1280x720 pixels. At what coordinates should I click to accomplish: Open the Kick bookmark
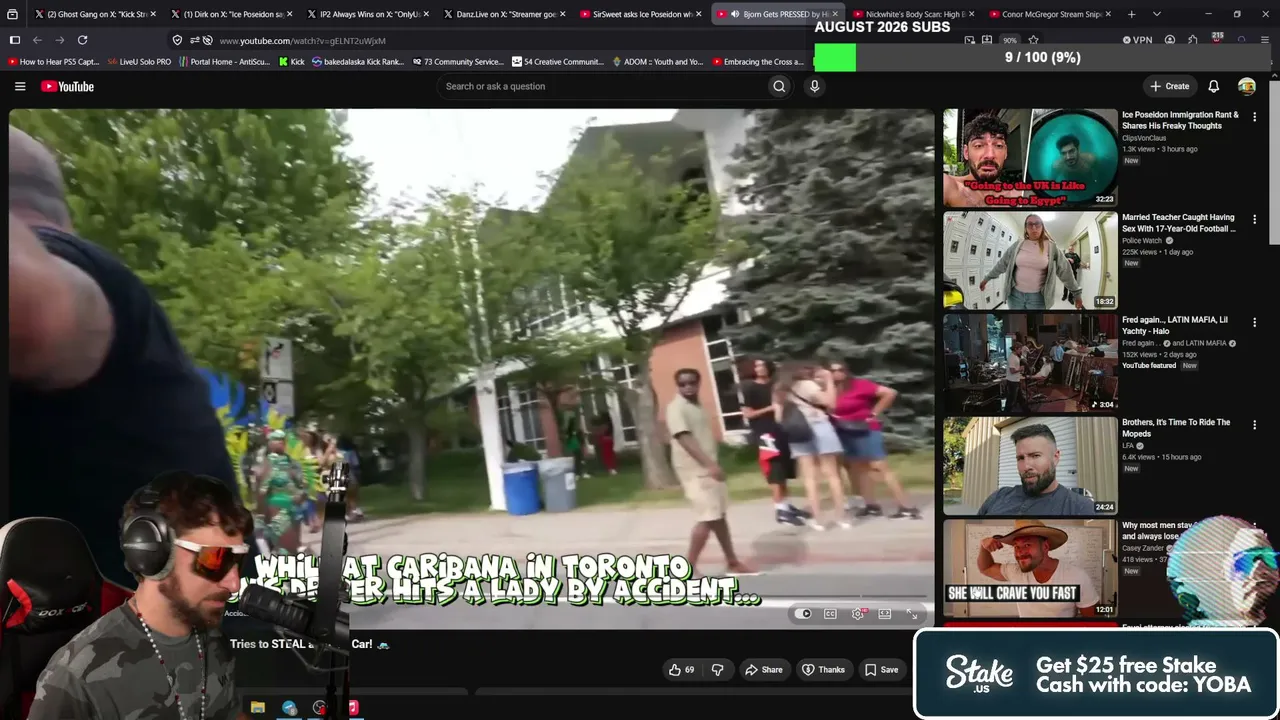[291, 61]
